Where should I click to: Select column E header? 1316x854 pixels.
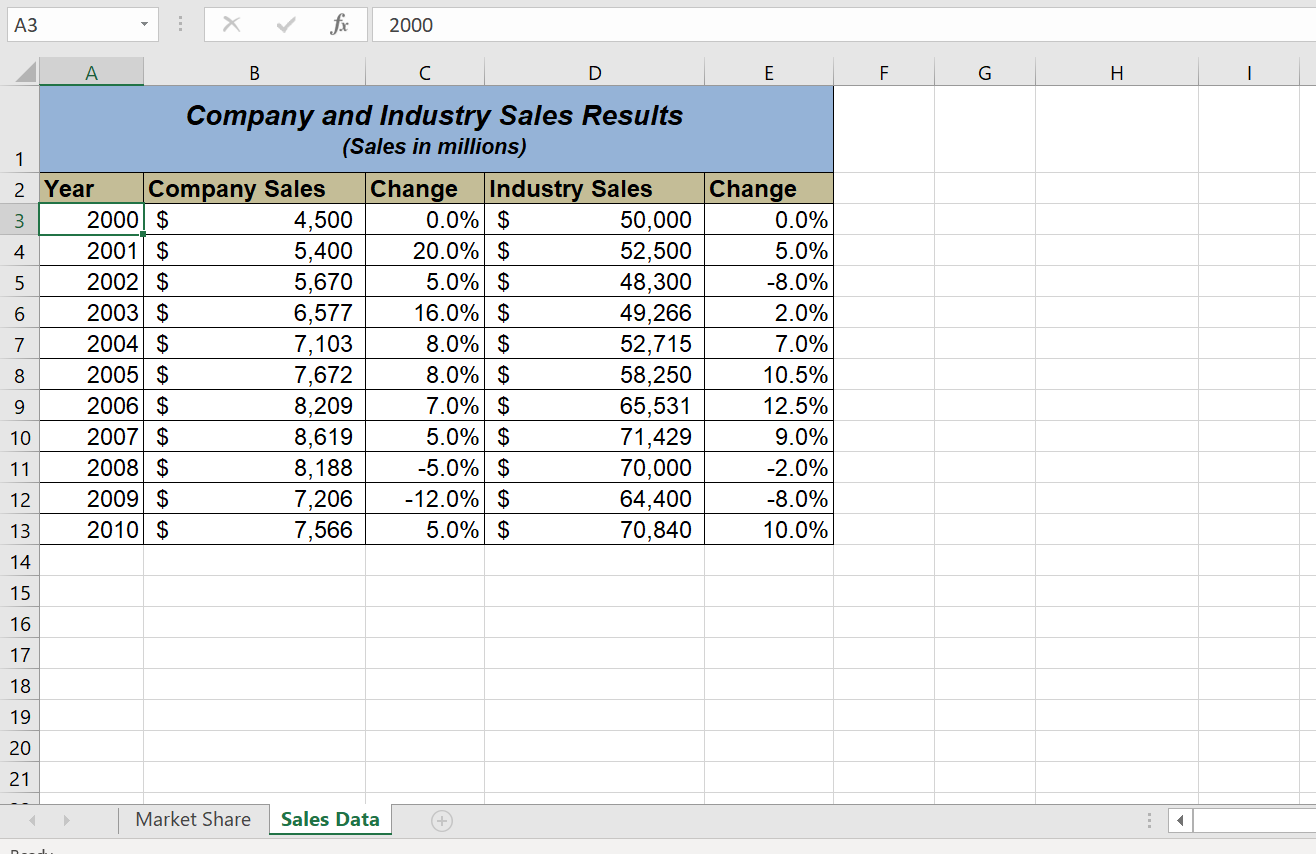click(x=768, y=72)
